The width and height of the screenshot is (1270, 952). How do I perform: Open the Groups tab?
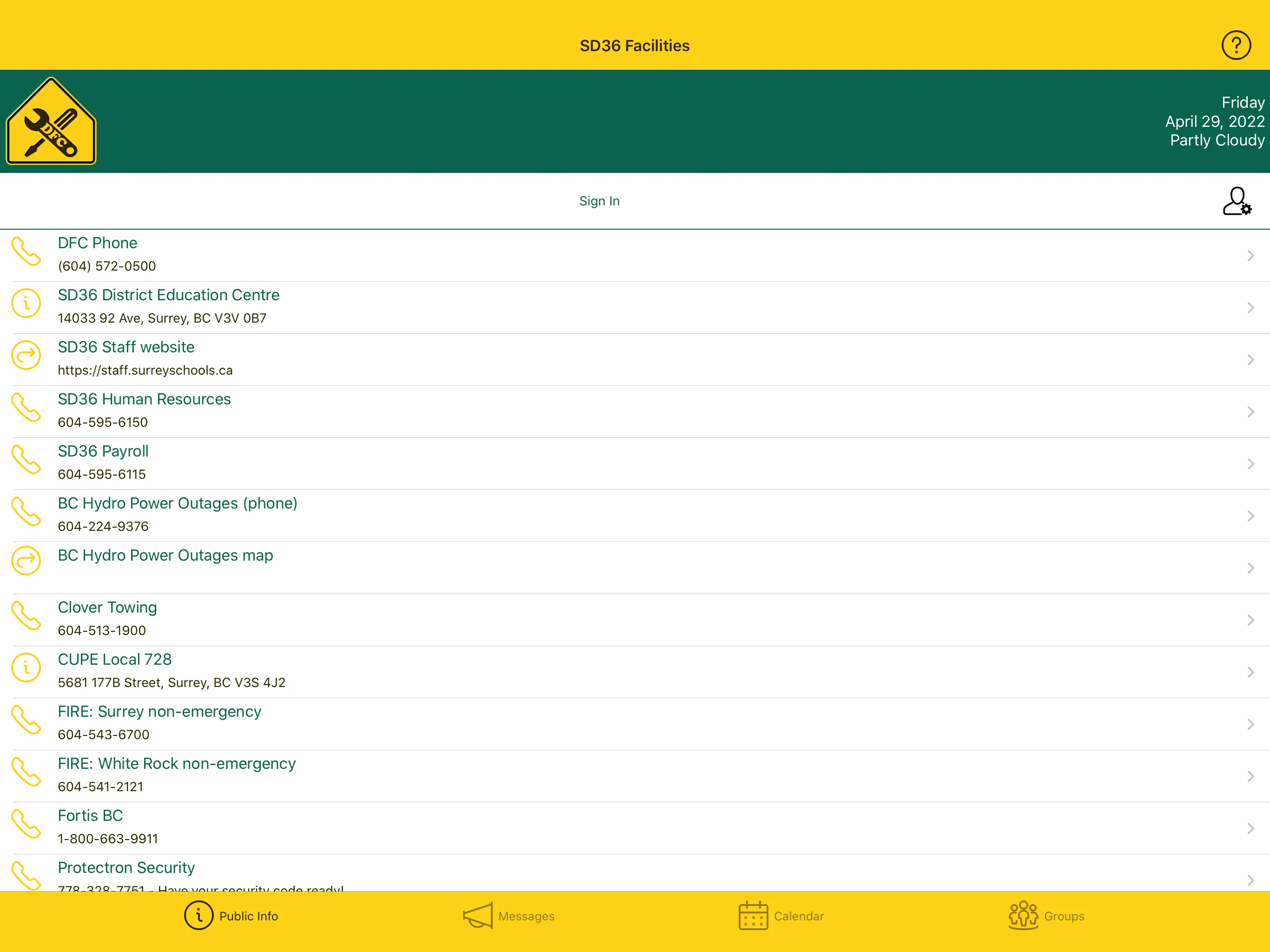1046,916
